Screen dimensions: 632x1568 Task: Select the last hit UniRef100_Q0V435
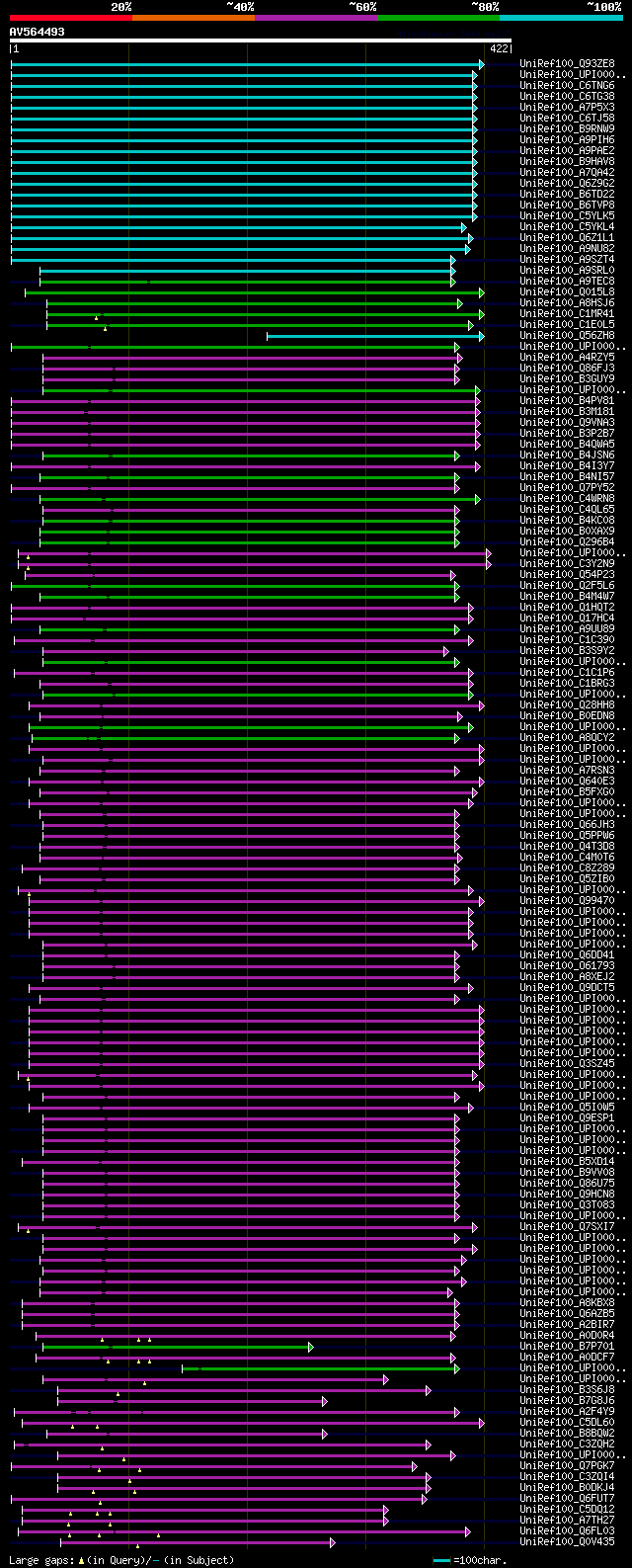[x=567, y=1542]
